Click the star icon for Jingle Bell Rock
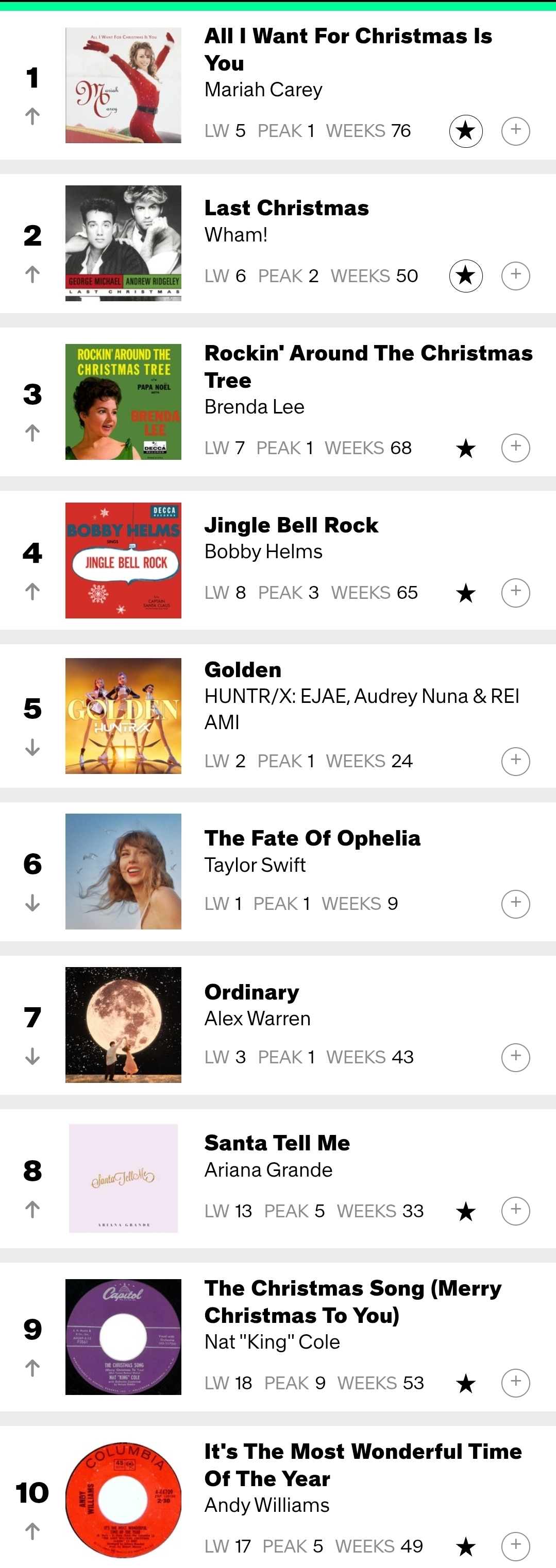This screenshot has width=556, height=1568. [466, 593]
